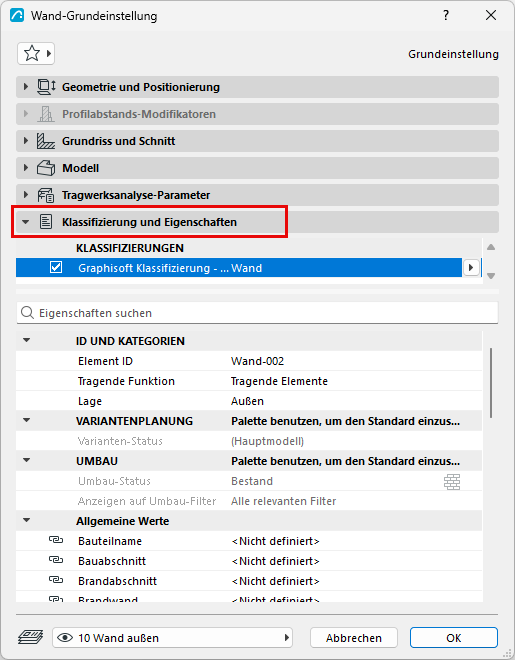This screenshot has width=515, height=660.
Task: Open help with the question mark button
Action: point(446,16)
